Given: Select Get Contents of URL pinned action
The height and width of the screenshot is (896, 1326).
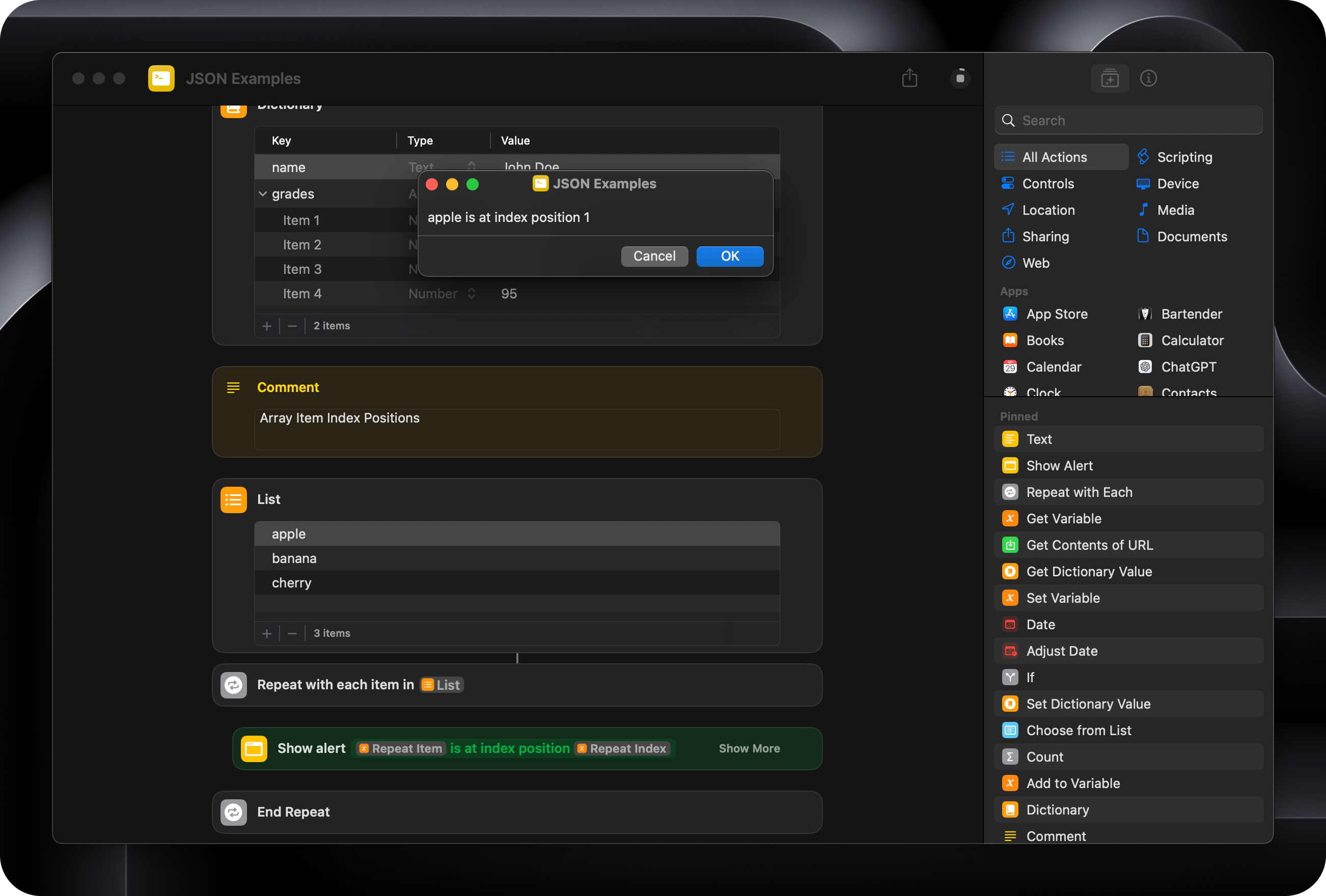Looking at the screenshot, I should tap(1089, 545).
